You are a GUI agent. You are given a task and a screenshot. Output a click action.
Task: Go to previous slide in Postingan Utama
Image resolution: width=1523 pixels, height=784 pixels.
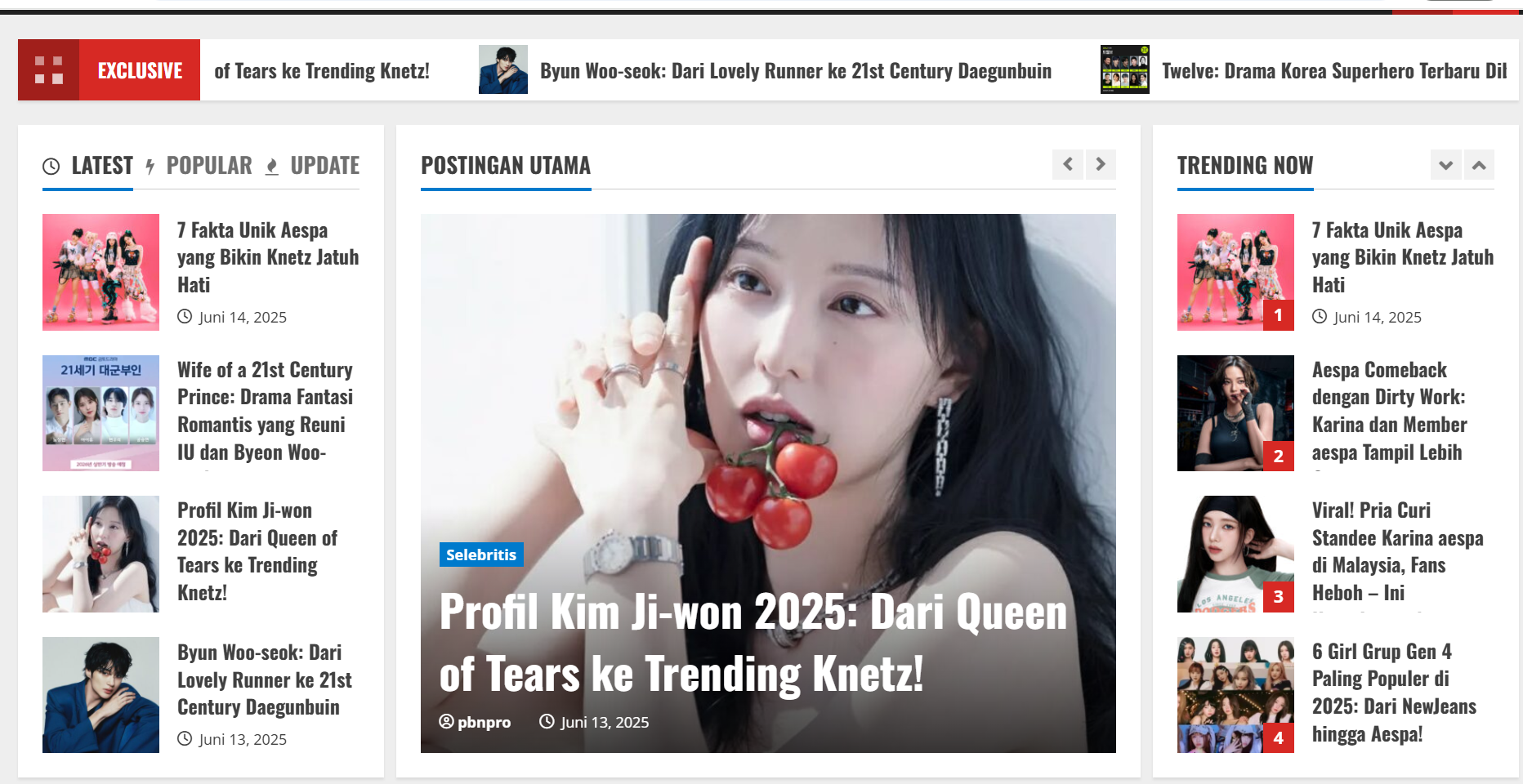click(x=1068, y=164)
